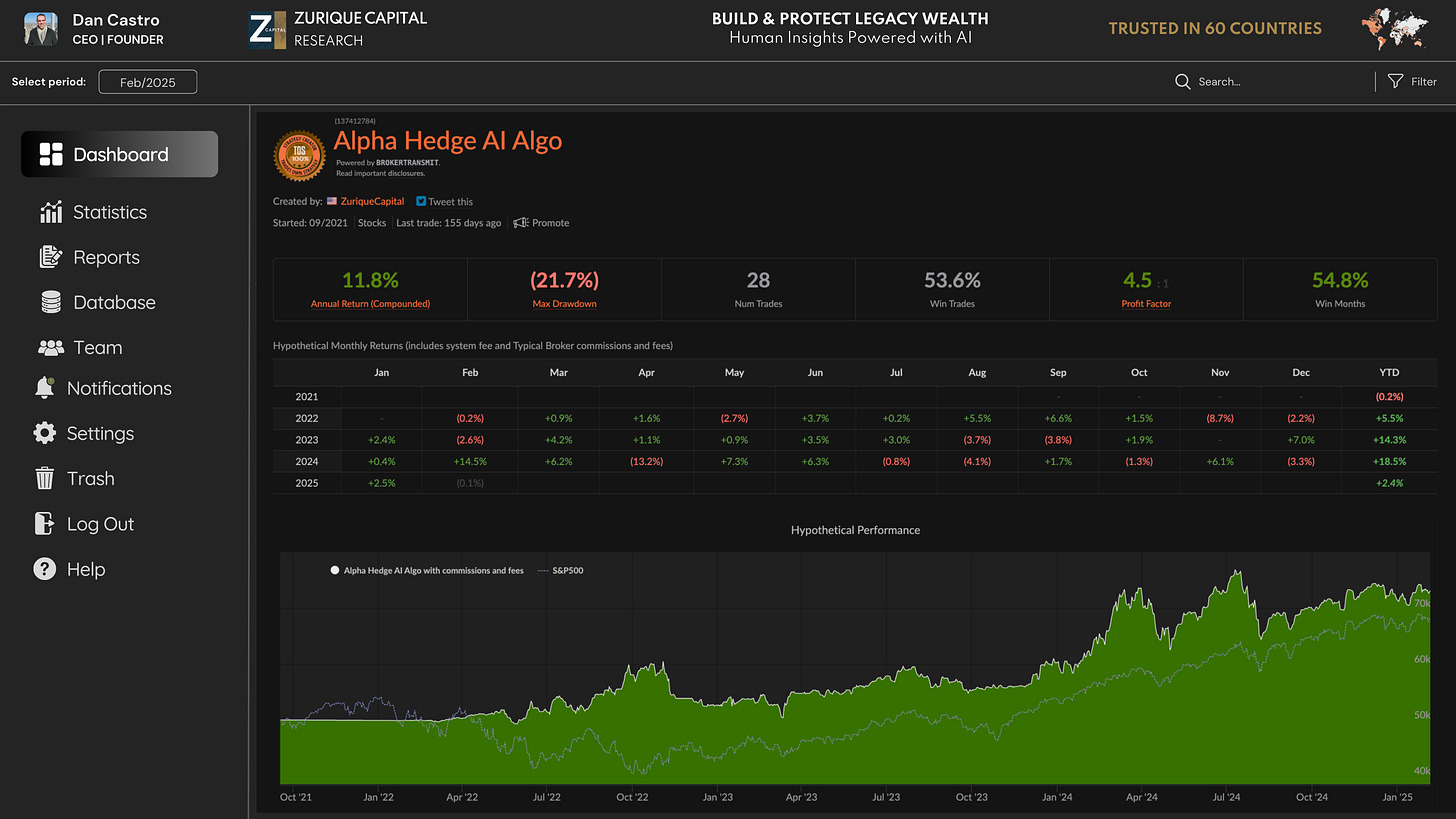Click the Promote megaphone icon

click(521, 223)
